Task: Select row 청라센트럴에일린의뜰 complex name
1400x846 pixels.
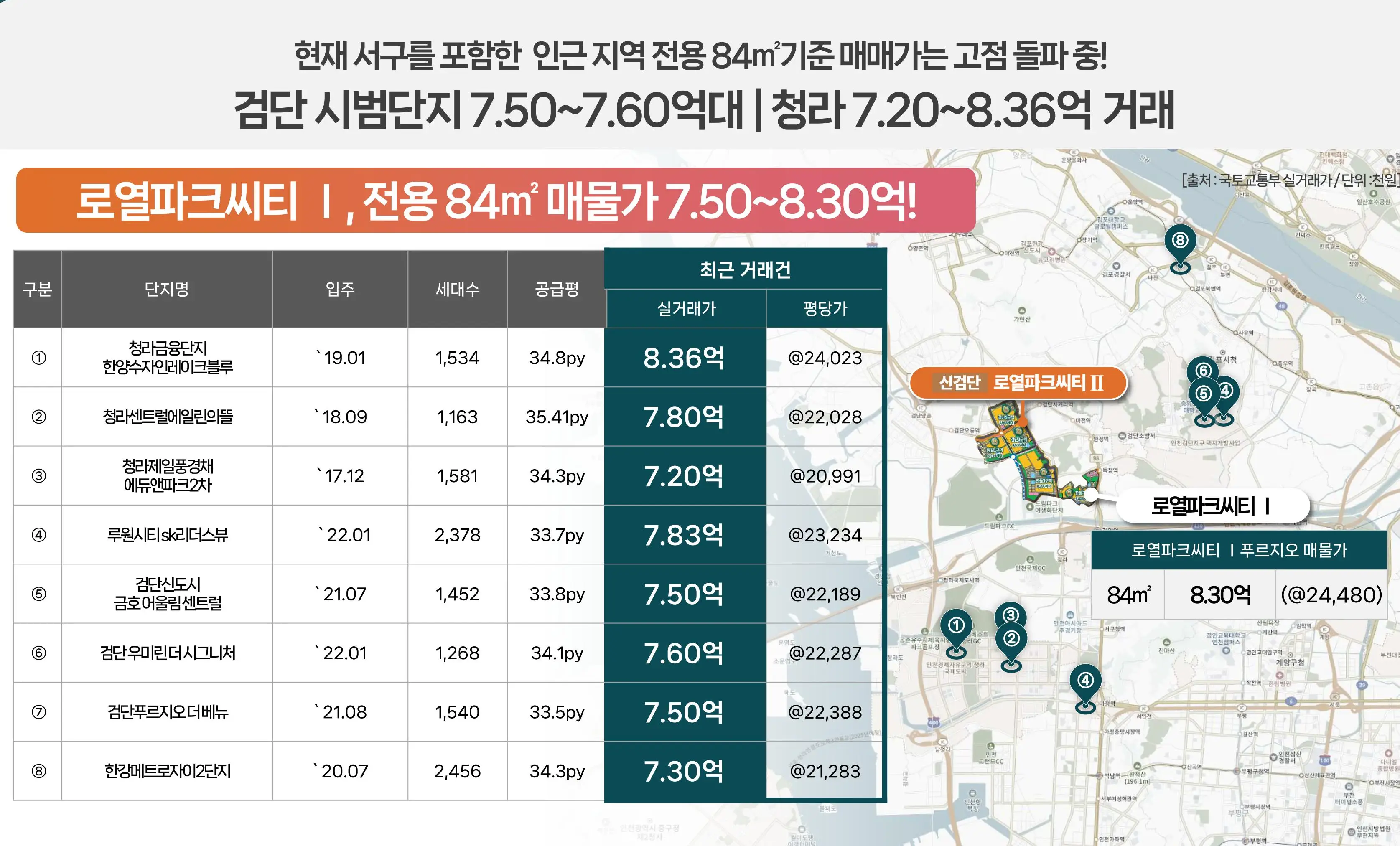Action: click(x=167, y=417)
